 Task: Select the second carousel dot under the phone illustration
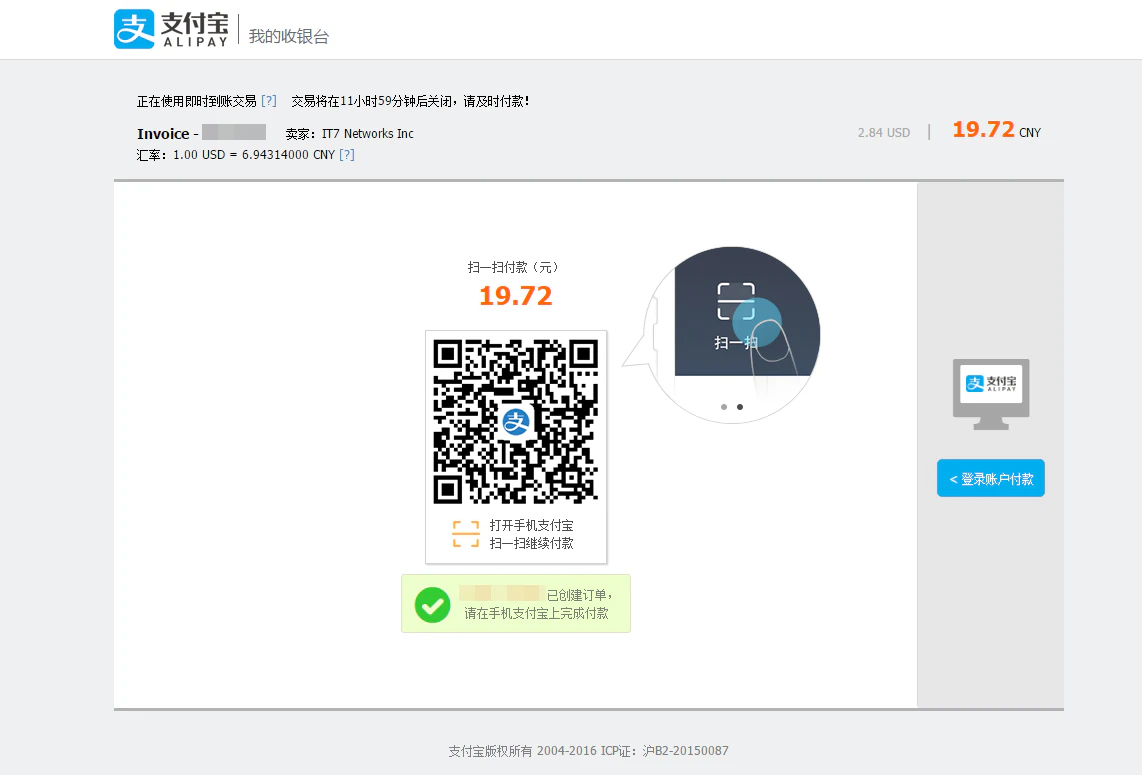pos(740,406)
